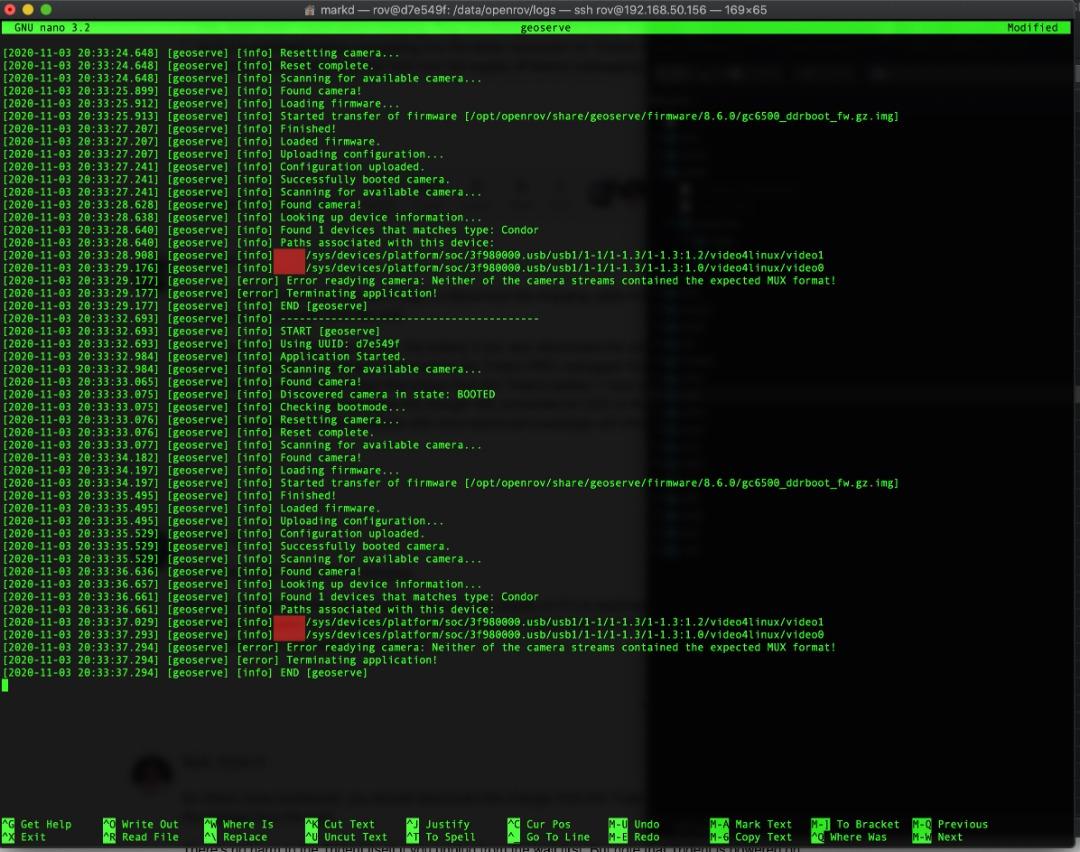
Task: Click the Write Out shortcut
Action: pyautogui.click(x=150, y=824)
